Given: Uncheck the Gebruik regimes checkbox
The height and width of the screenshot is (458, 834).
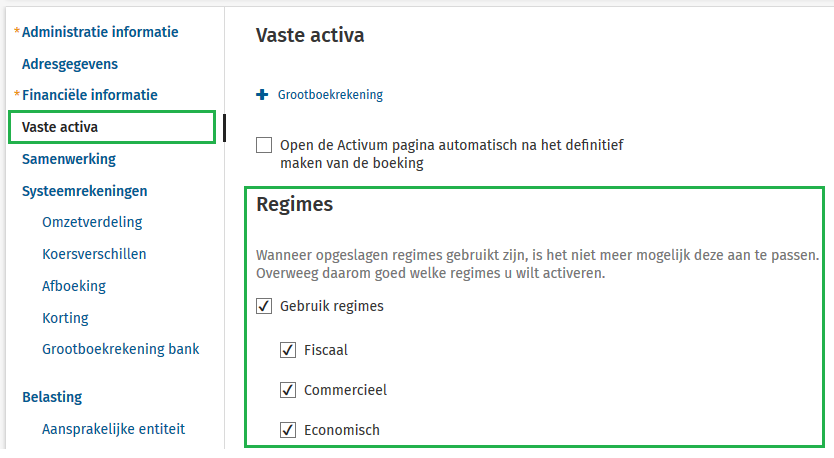Looking at the screenshot, I should [x=264, y=306].
